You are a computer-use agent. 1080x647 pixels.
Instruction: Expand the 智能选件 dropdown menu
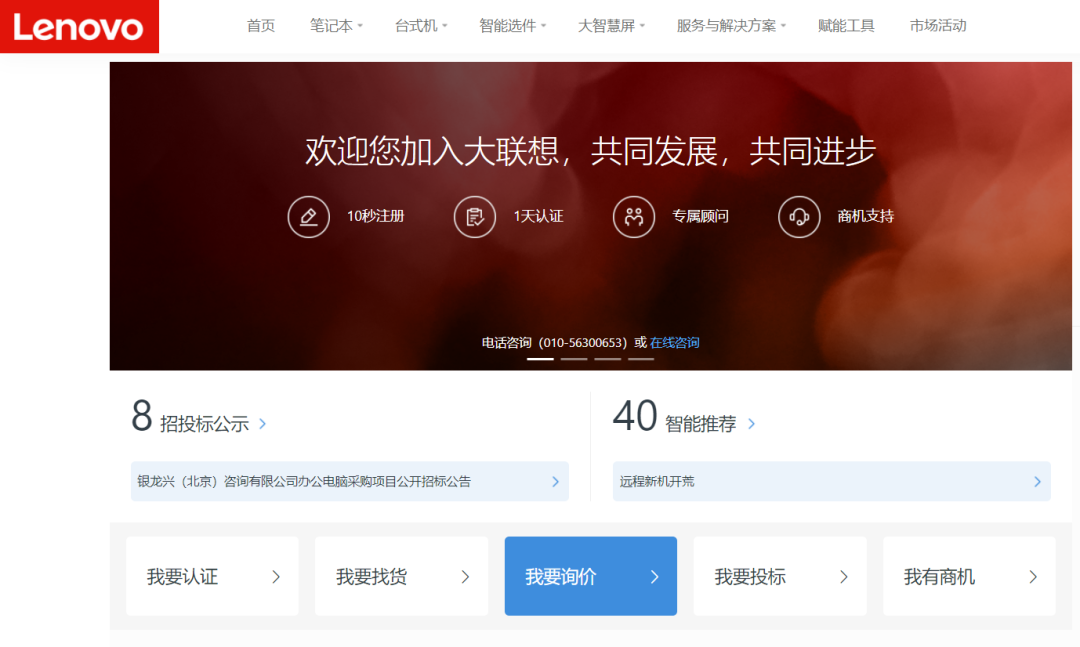512,25
